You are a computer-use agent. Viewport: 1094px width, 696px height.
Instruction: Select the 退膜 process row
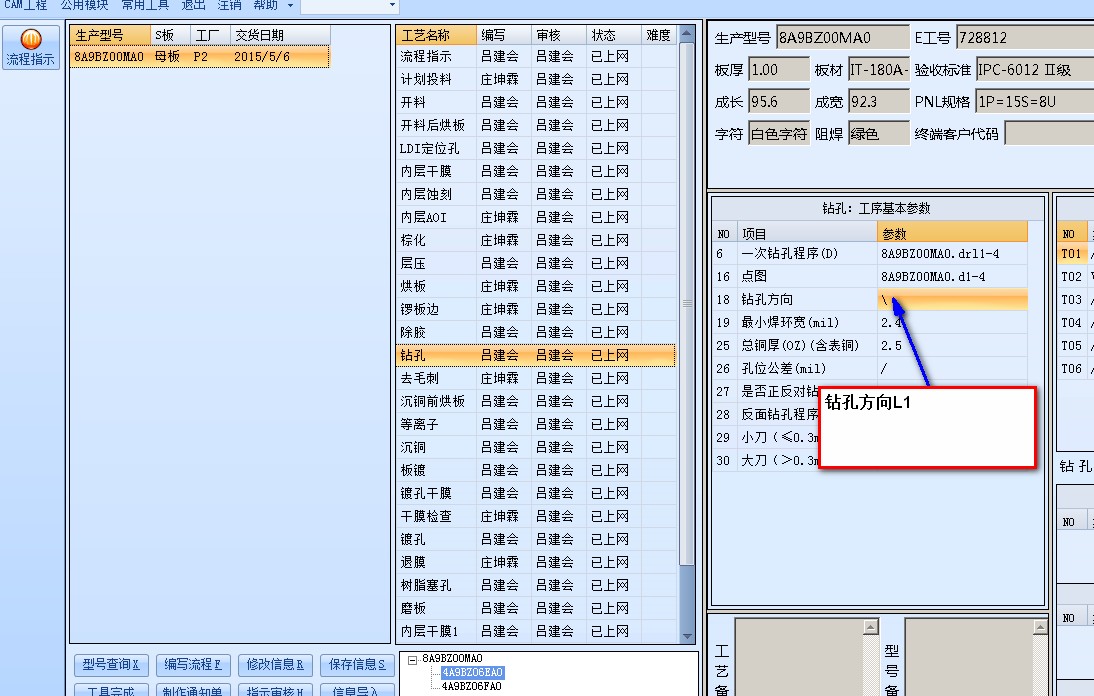point(536,563)
